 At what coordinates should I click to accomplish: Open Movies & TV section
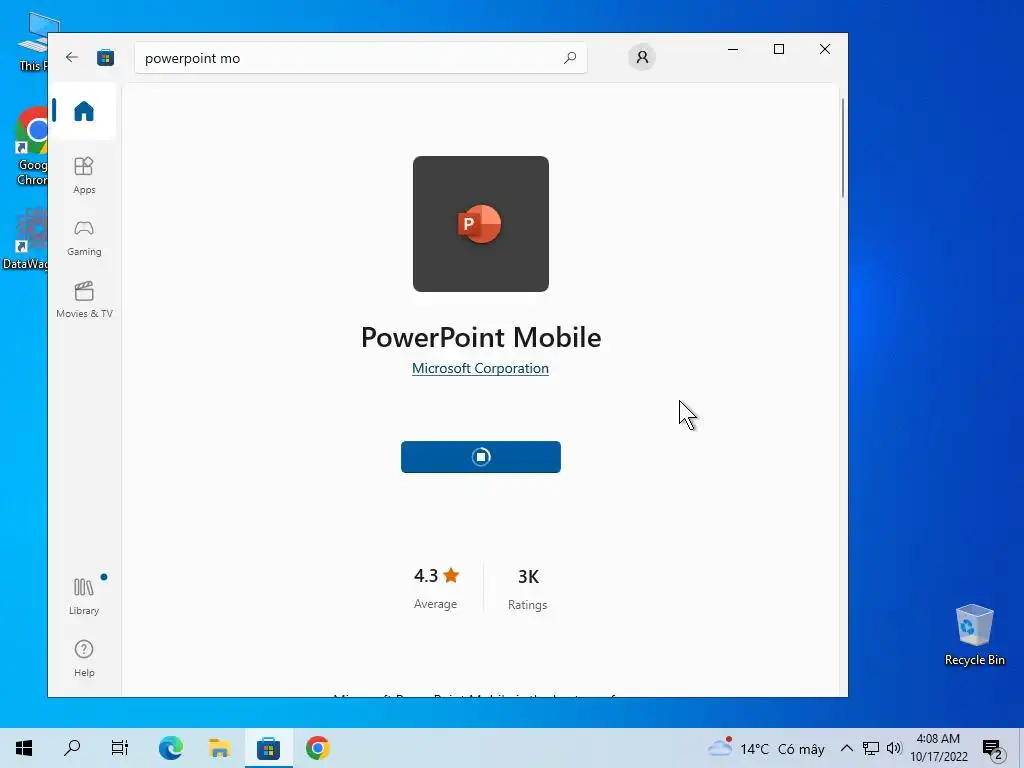84,300
